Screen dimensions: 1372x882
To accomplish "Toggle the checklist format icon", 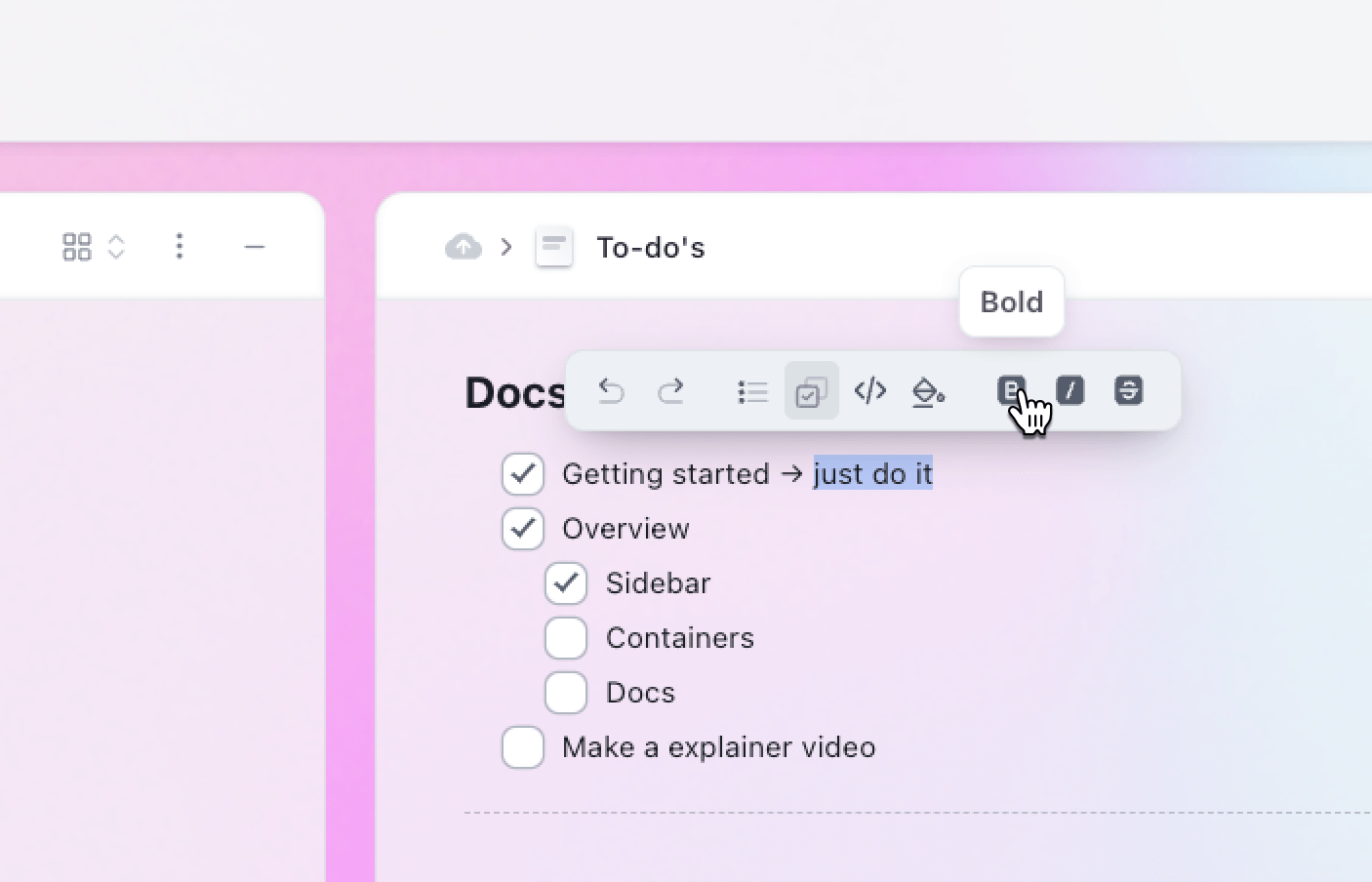I will tap(811, 391).
